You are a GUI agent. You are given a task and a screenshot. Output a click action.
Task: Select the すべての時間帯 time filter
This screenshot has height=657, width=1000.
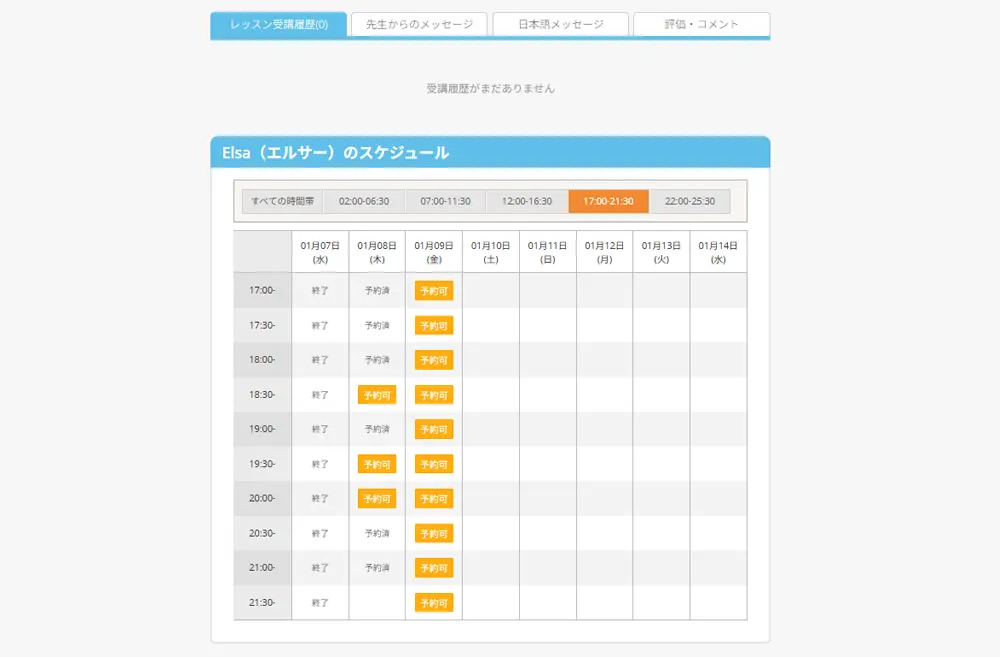pyautogui.click(x=282, y=201)
